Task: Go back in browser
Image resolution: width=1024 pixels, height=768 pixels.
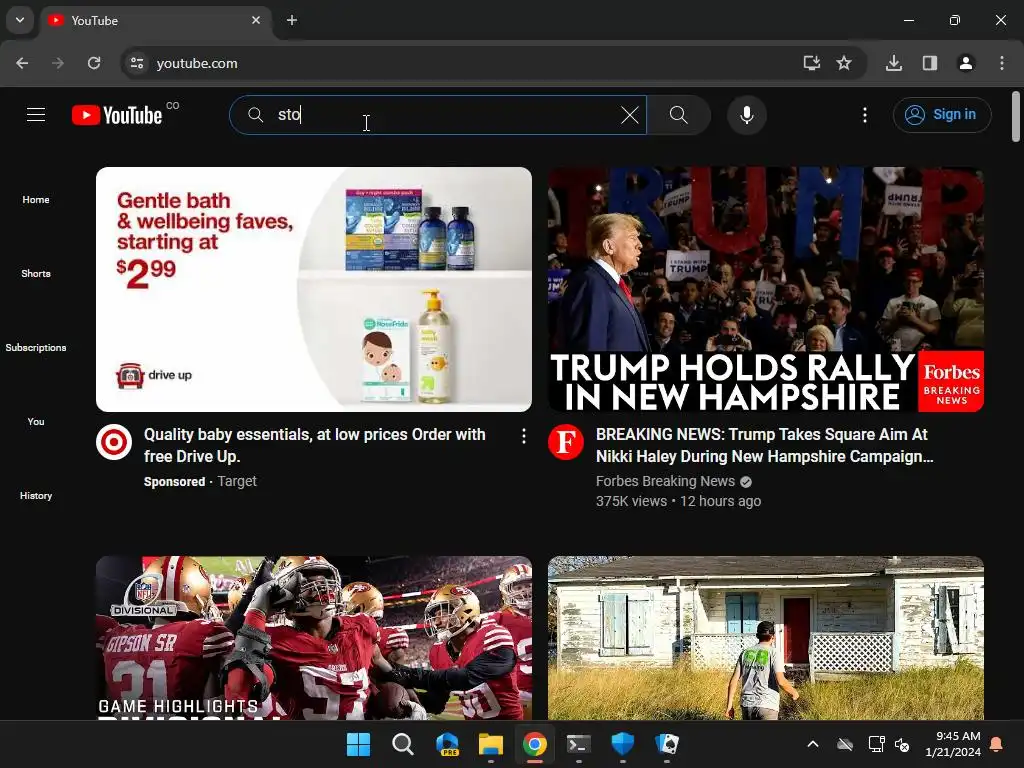Action: [22, 63]
